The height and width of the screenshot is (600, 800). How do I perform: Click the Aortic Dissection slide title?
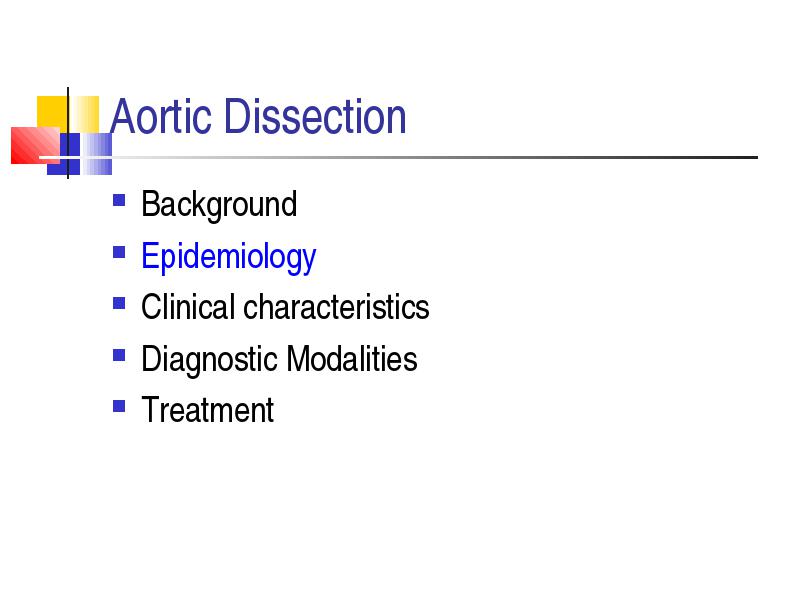point(258,117)
